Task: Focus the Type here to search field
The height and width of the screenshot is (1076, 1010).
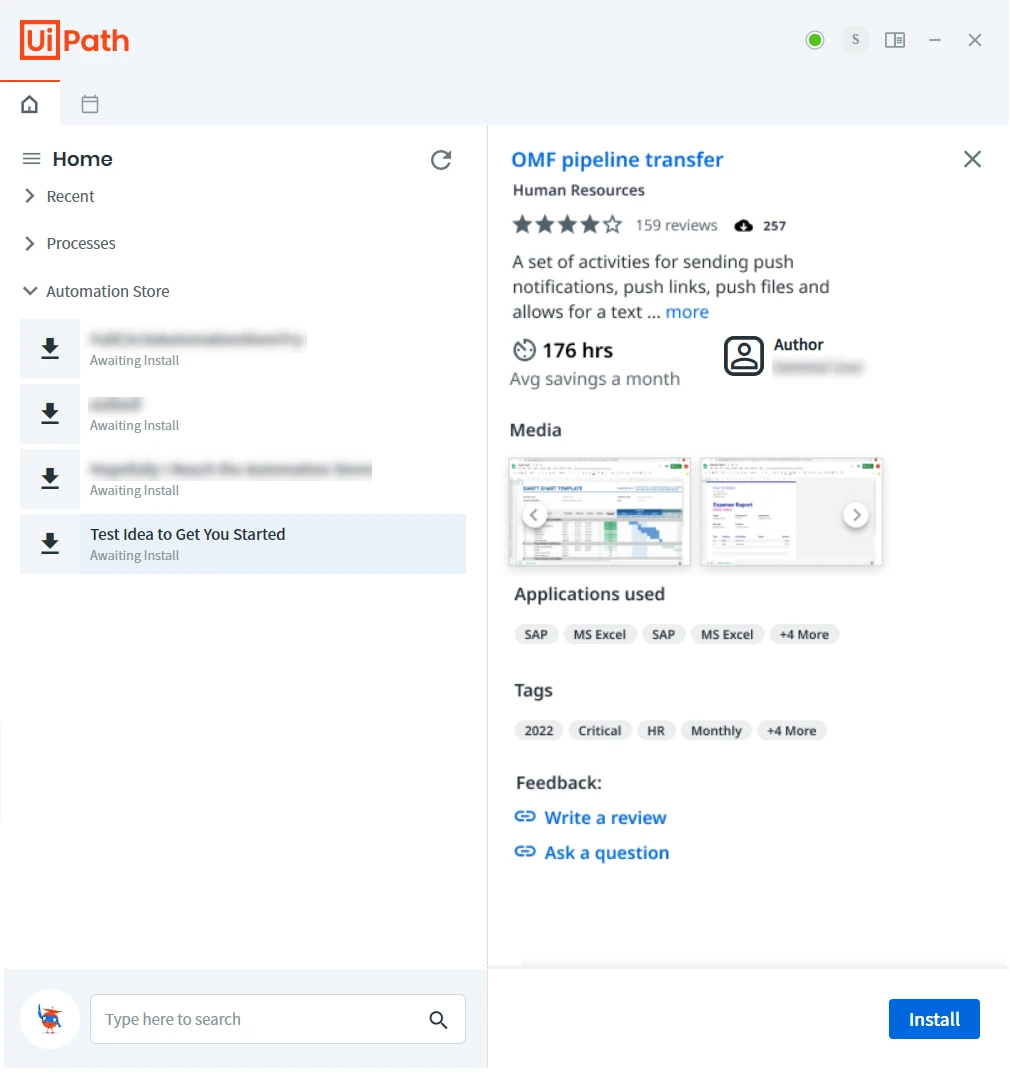Action: (x=278, y=1020)
